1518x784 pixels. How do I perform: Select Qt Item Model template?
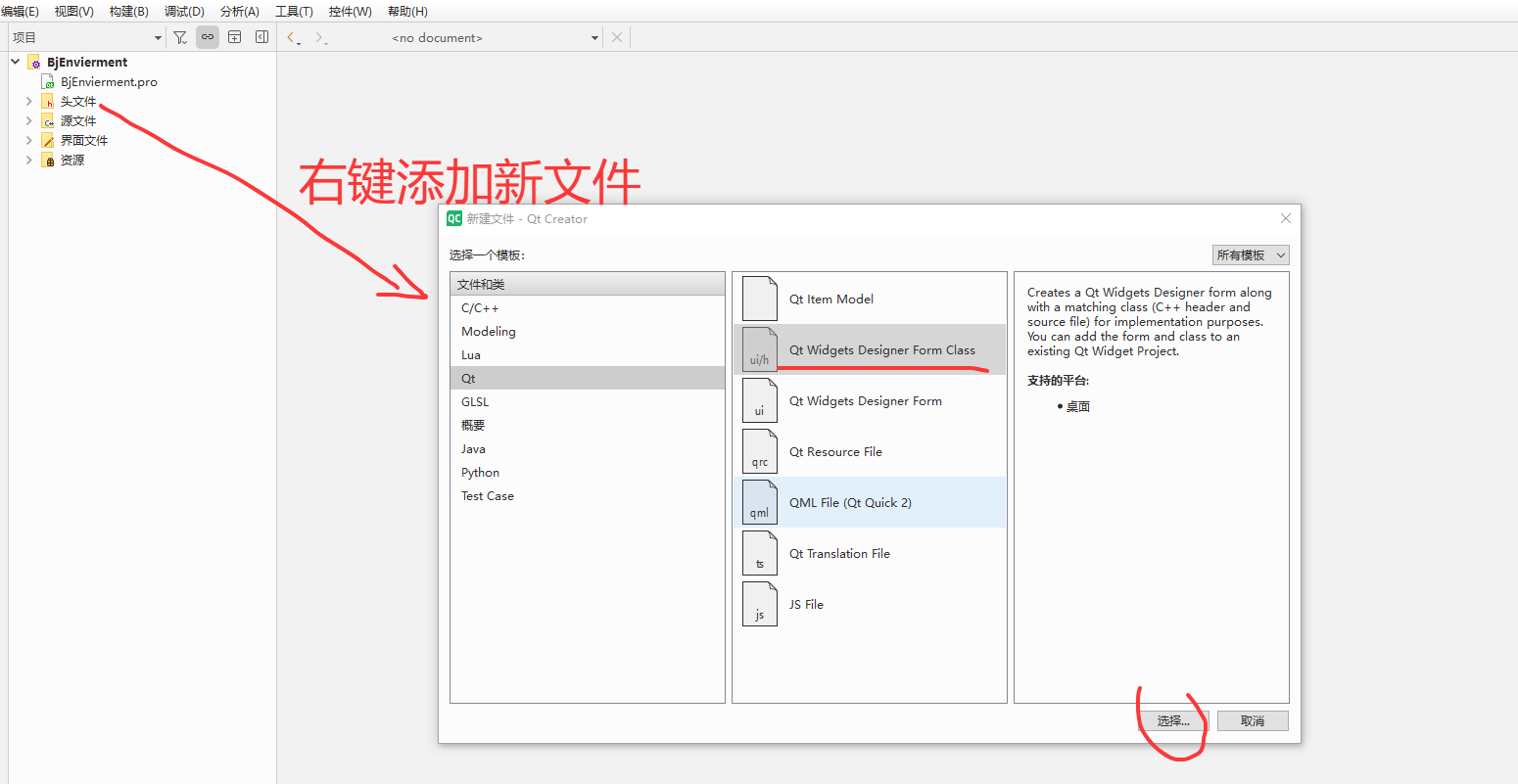pyautogui.click(x=870, y=299)
